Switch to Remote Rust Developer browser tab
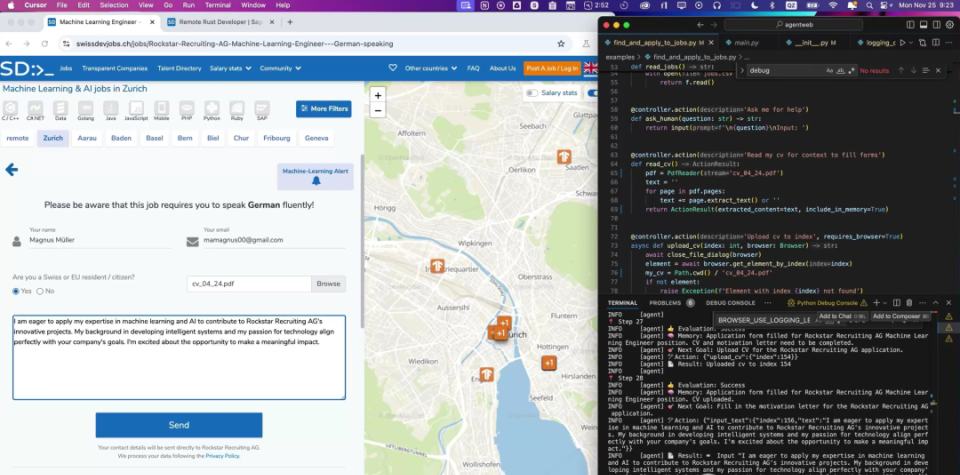960x475 pixels. point(219,22)
